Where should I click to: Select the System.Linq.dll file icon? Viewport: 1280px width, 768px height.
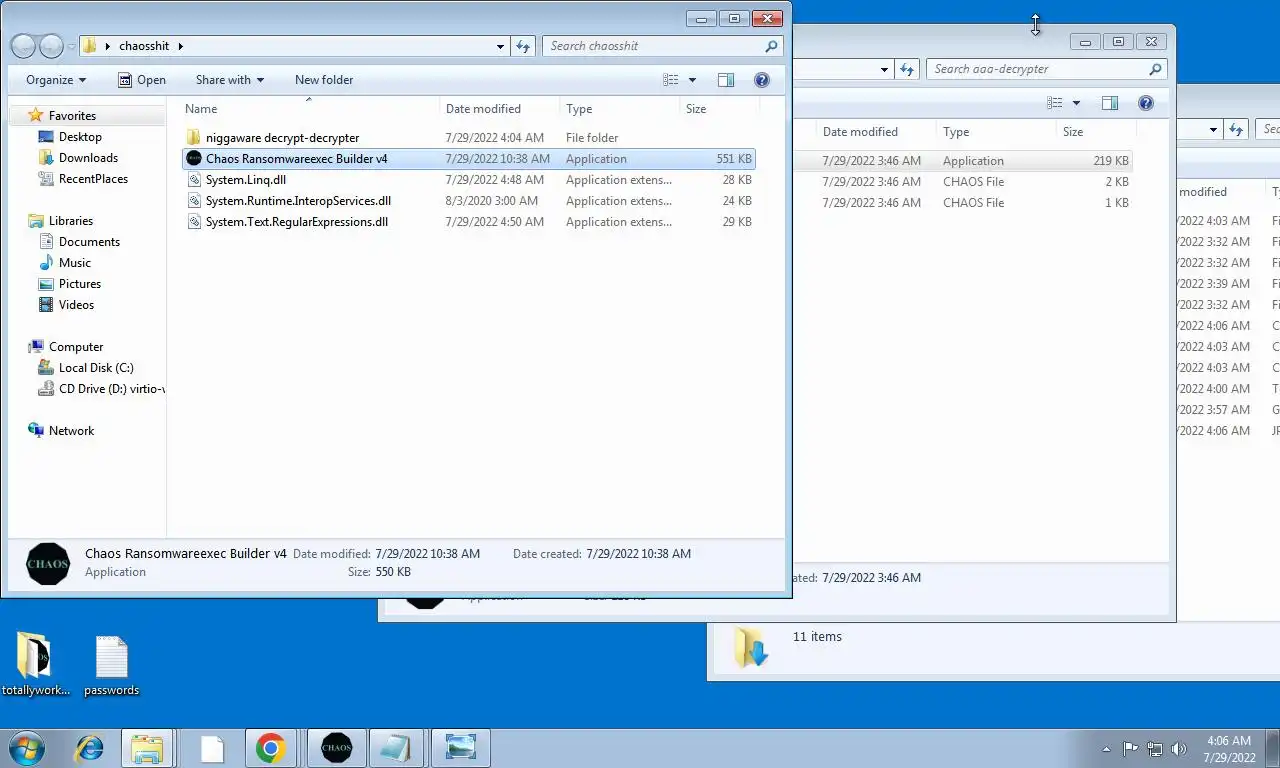tap(194, 180)
